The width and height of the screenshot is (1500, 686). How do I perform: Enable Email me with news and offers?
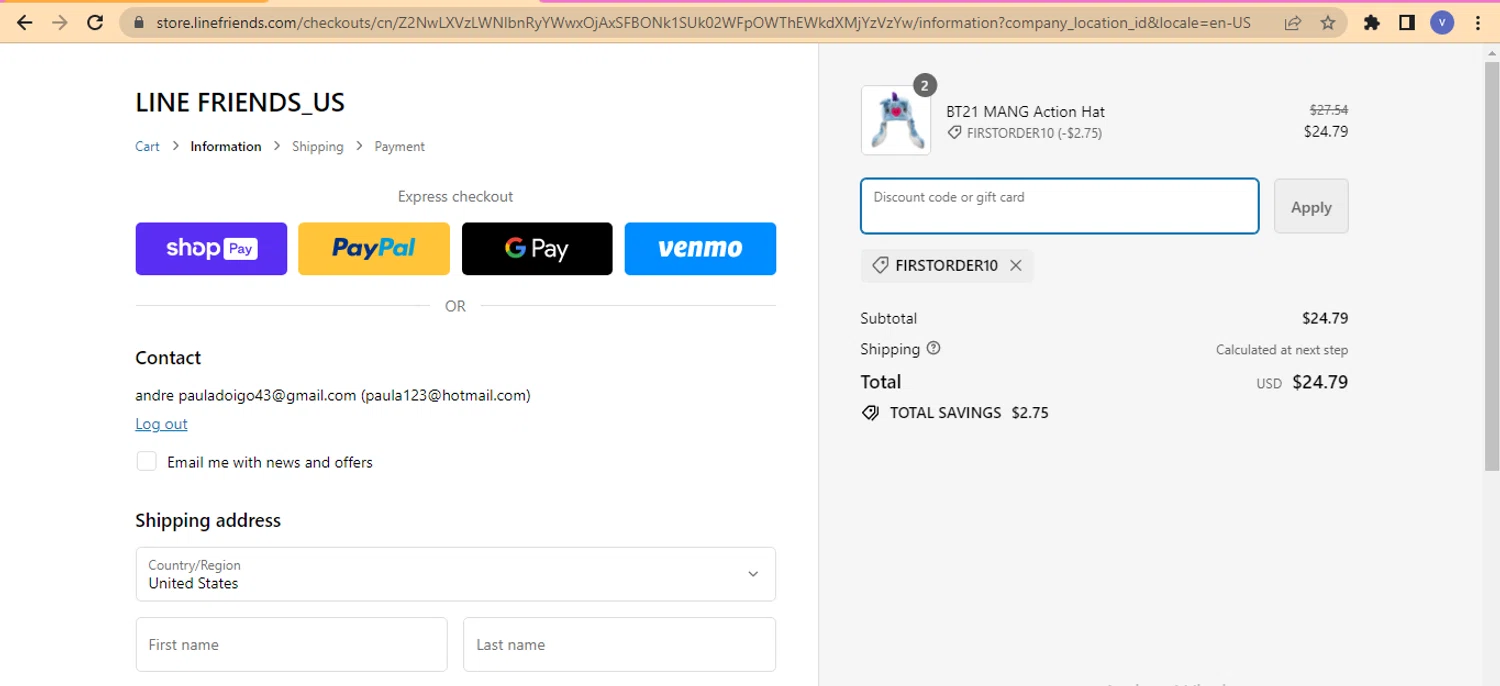tap(147, 461)
